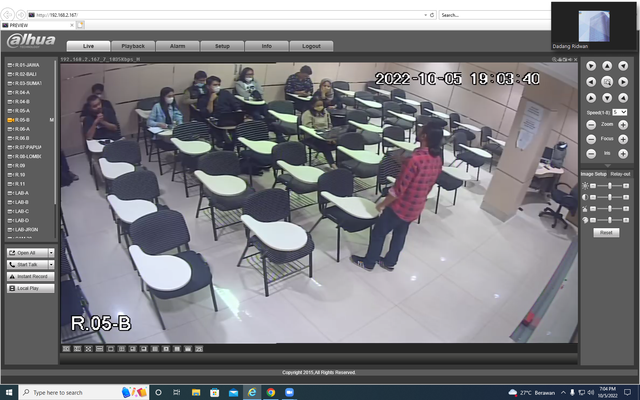The width and height of the screenshot is (640, 400).
Task: Click the Start Talk button
Action: 27,264
